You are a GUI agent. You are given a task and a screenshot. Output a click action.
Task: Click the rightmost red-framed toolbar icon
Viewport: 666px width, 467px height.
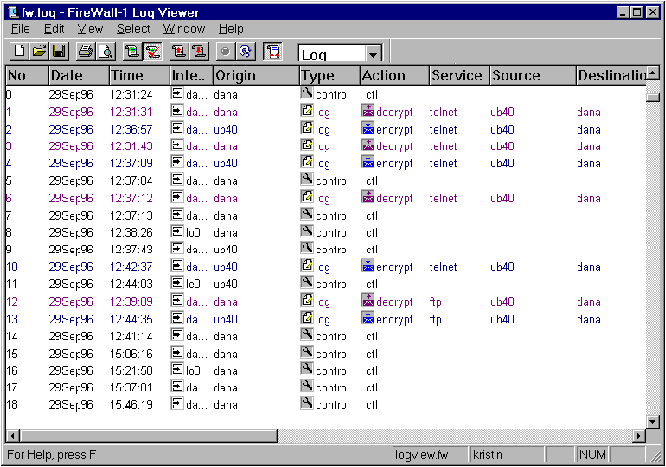point(274,51)
